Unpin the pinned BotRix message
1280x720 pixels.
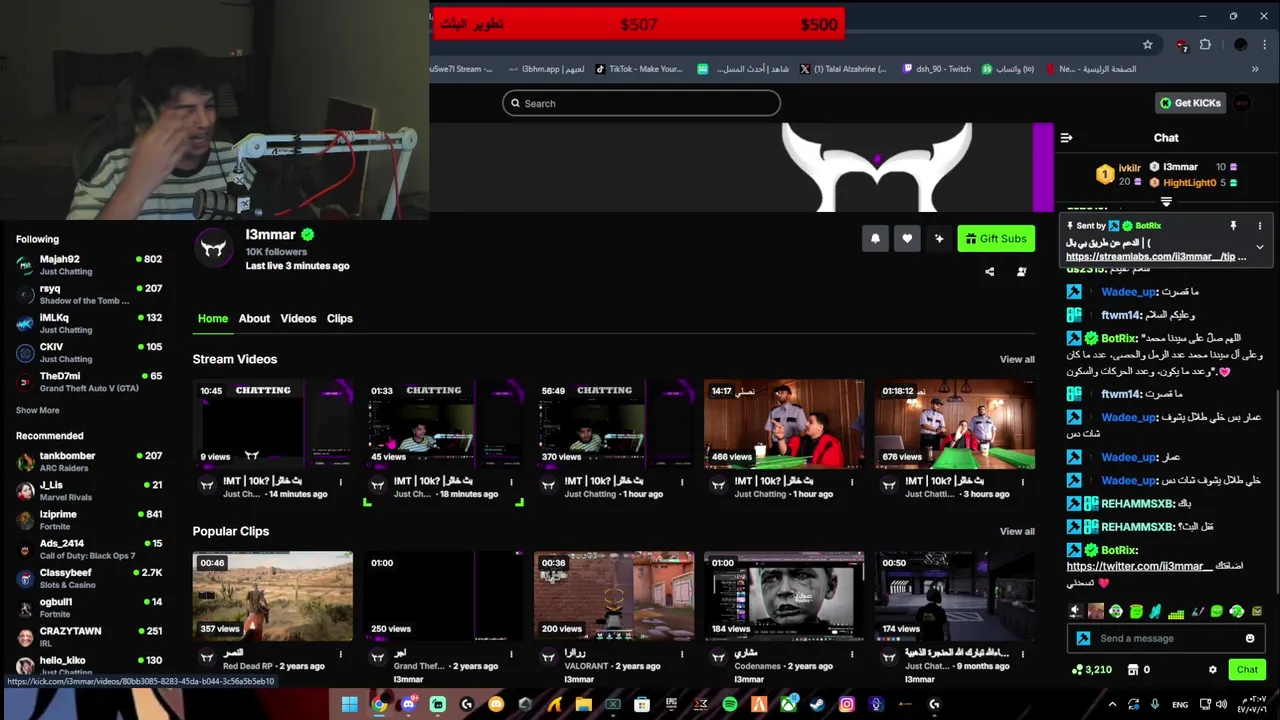(x=1233, y=226)
